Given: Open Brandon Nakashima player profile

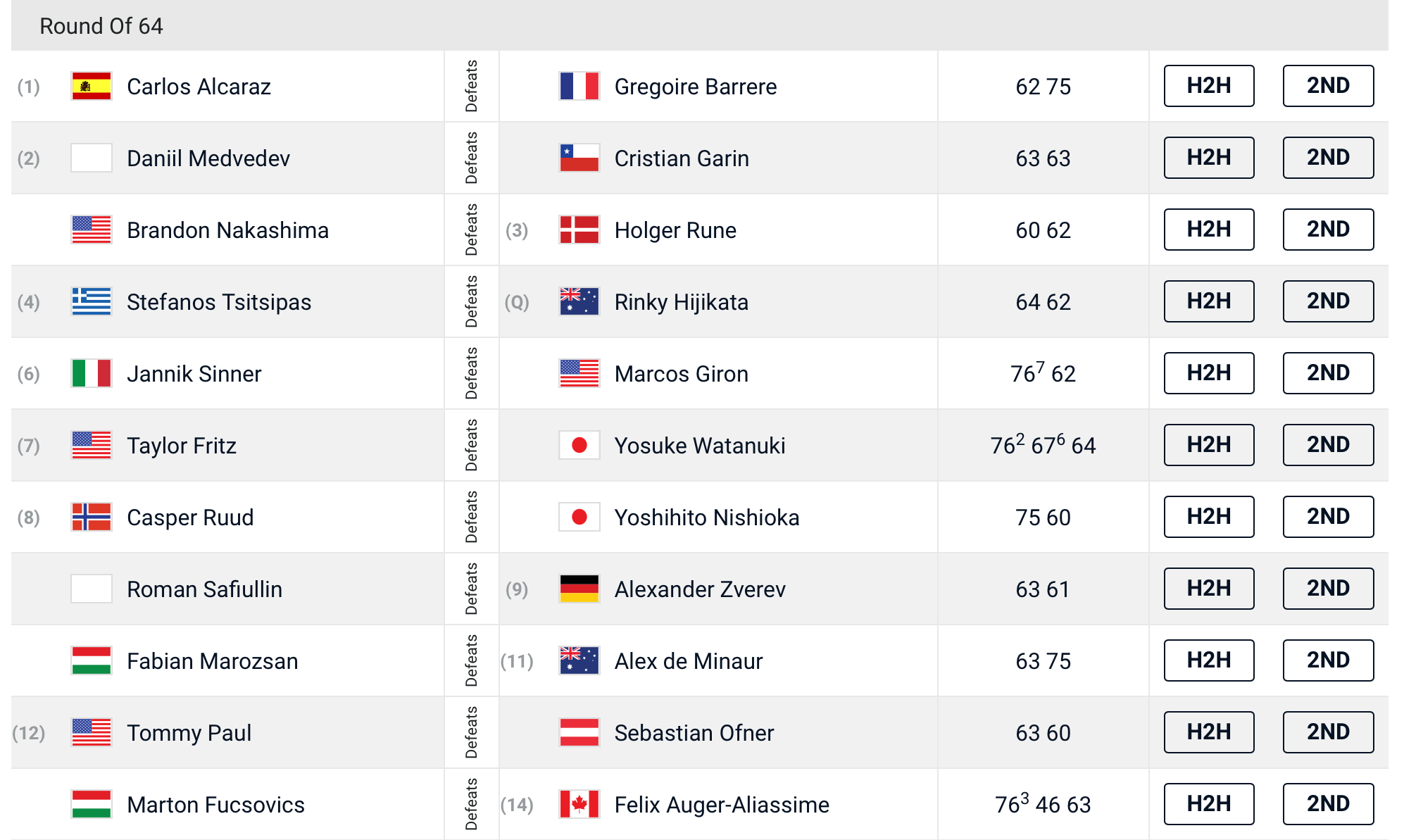Looking at the screenshot, I should click(227, 230).
